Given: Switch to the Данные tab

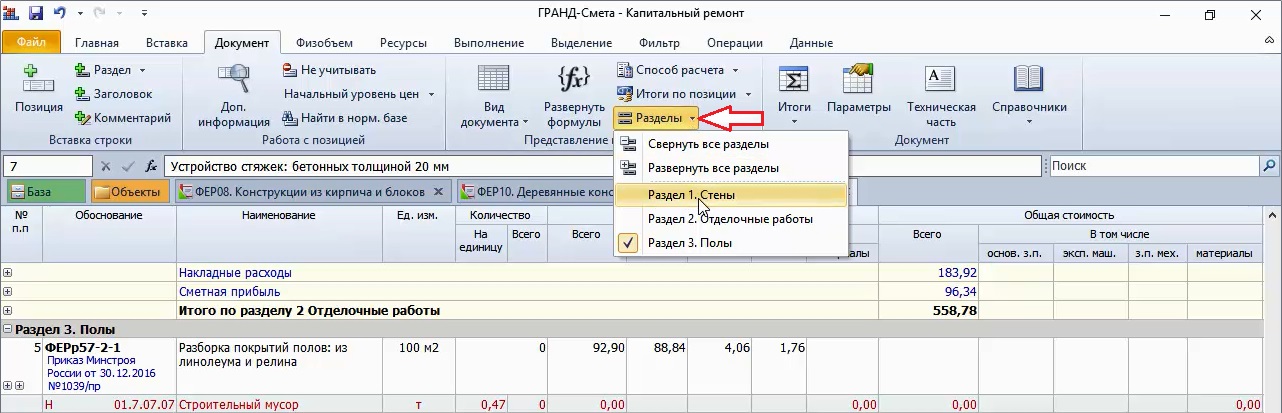Looking at the screenshot, I should coord(811,43).
